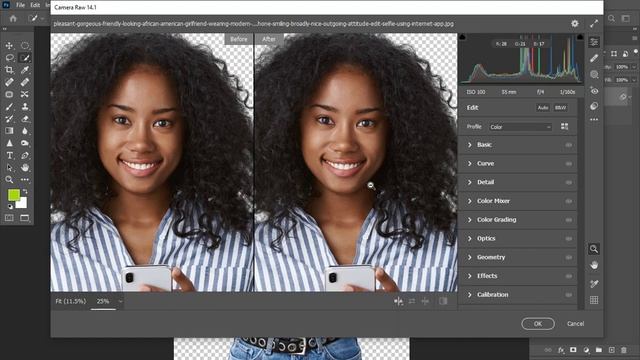Toggle visibility of the Optics panel
The height and width of the screenshot is (360, 640).
click(569, 239)
